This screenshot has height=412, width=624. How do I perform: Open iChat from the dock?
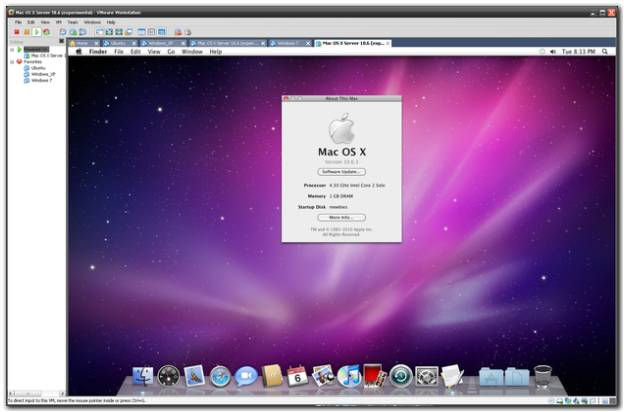click(246, 377)
